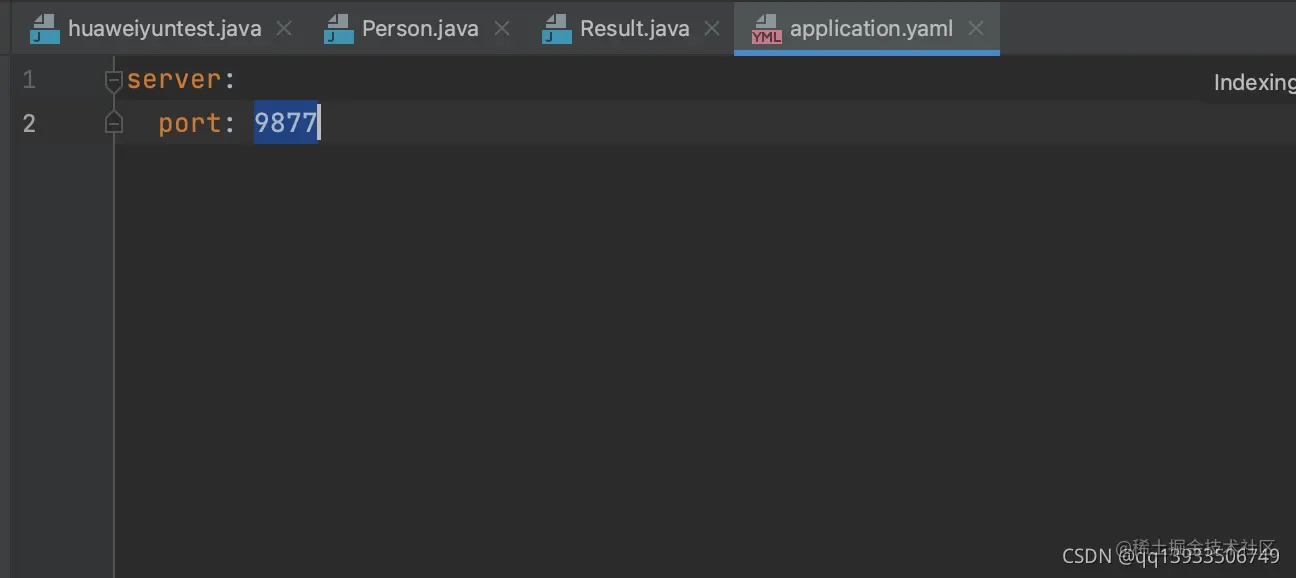Click line number 1 in the gutter
The width and height of the screenshot is (1296, 578).
[29, 80]
